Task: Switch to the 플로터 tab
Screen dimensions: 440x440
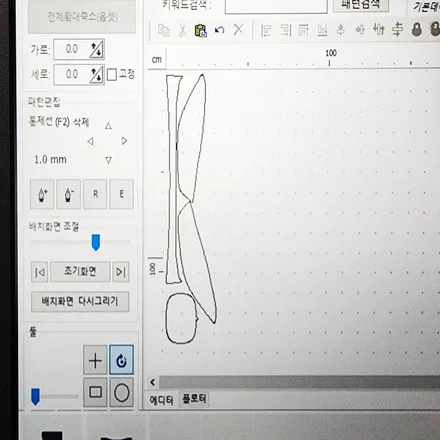Action: (x=194, y=399)
